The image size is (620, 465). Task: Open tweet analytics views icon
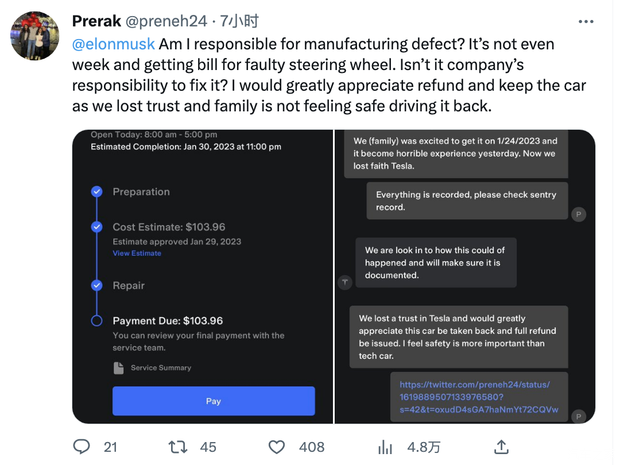(381, 447)
